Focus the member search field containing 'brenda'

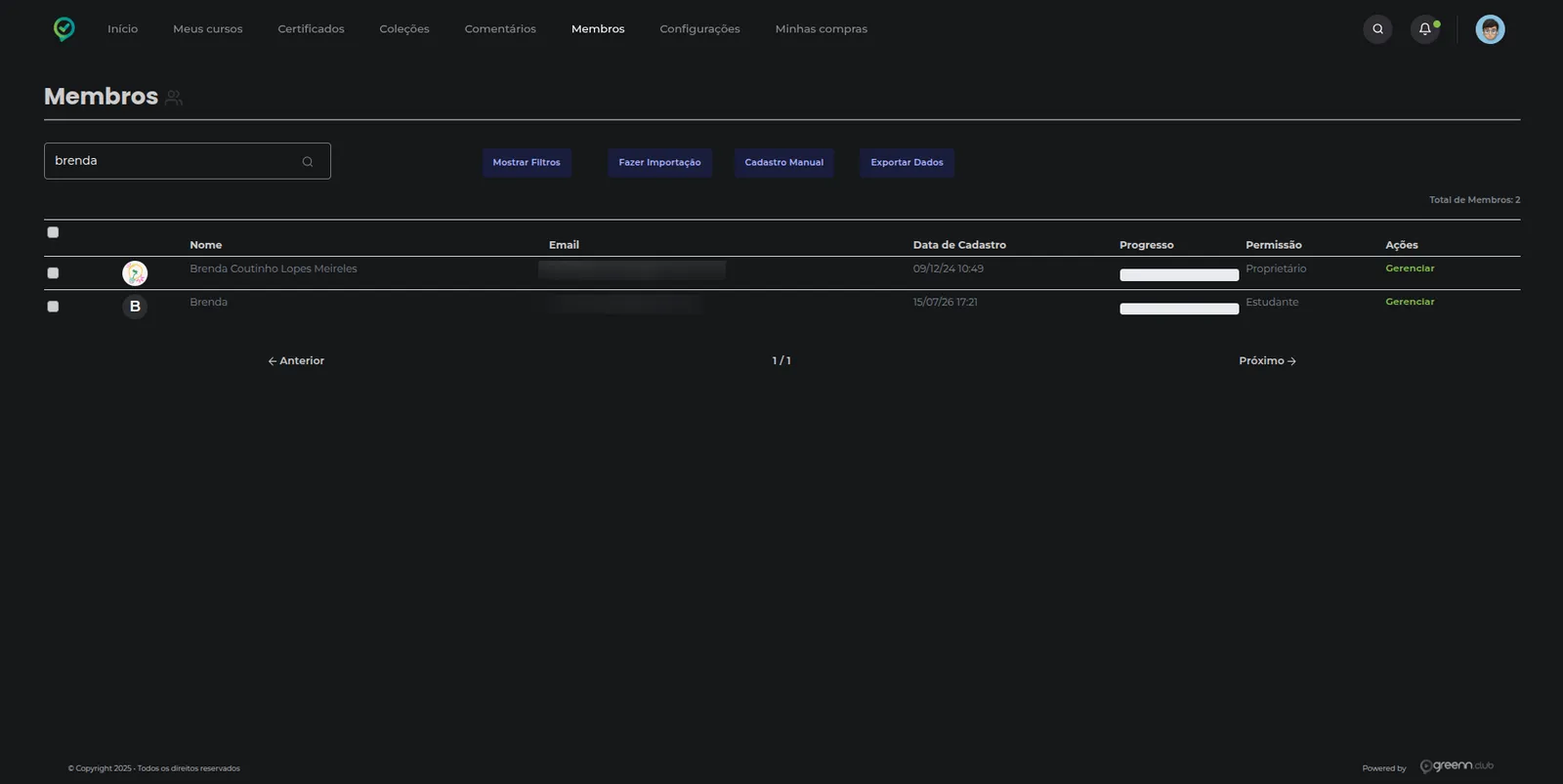click(188, 161)
